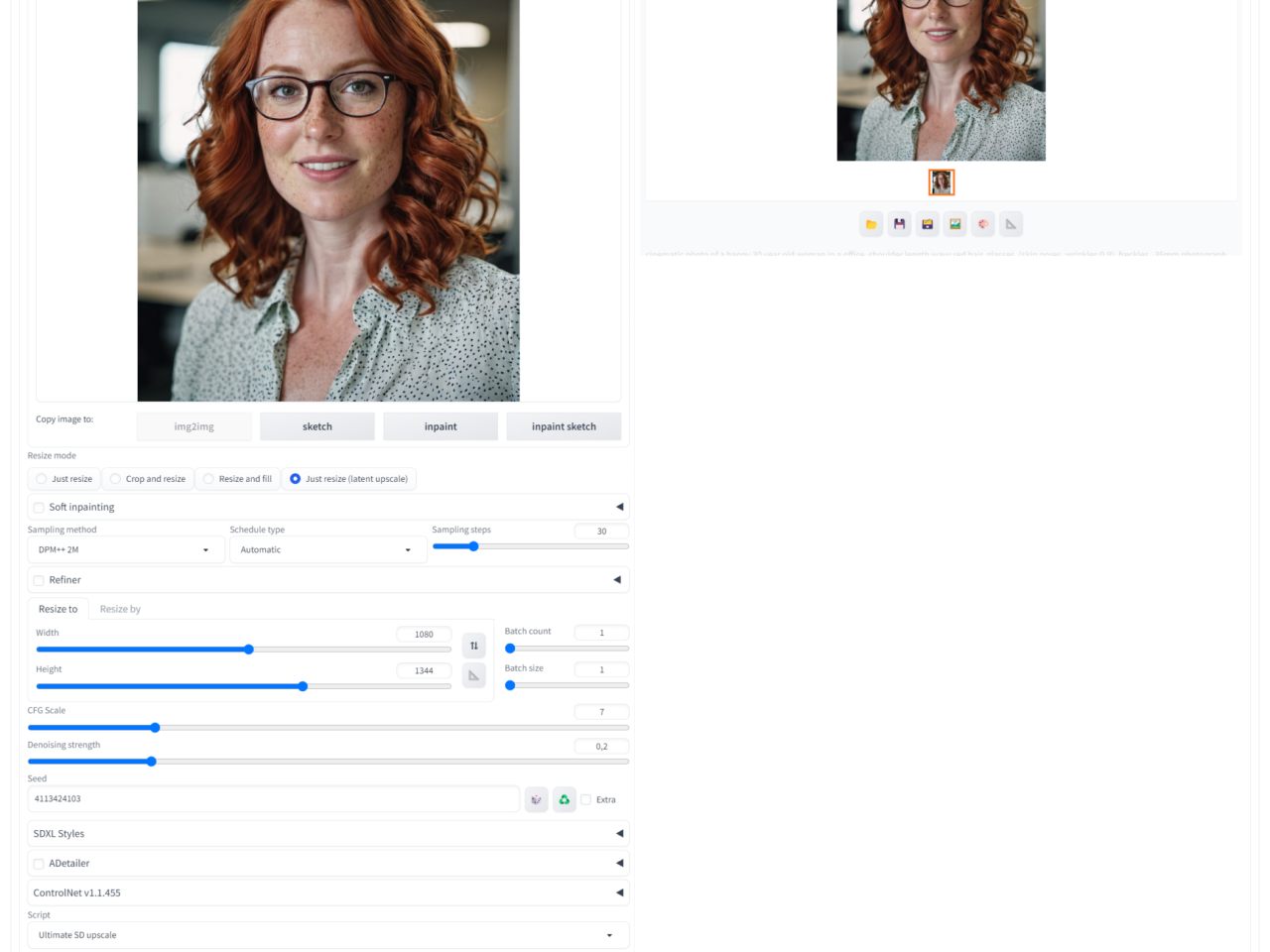Open the Sampling method dropdown
Screen dimensions: 1270x952
coord(125,549)
